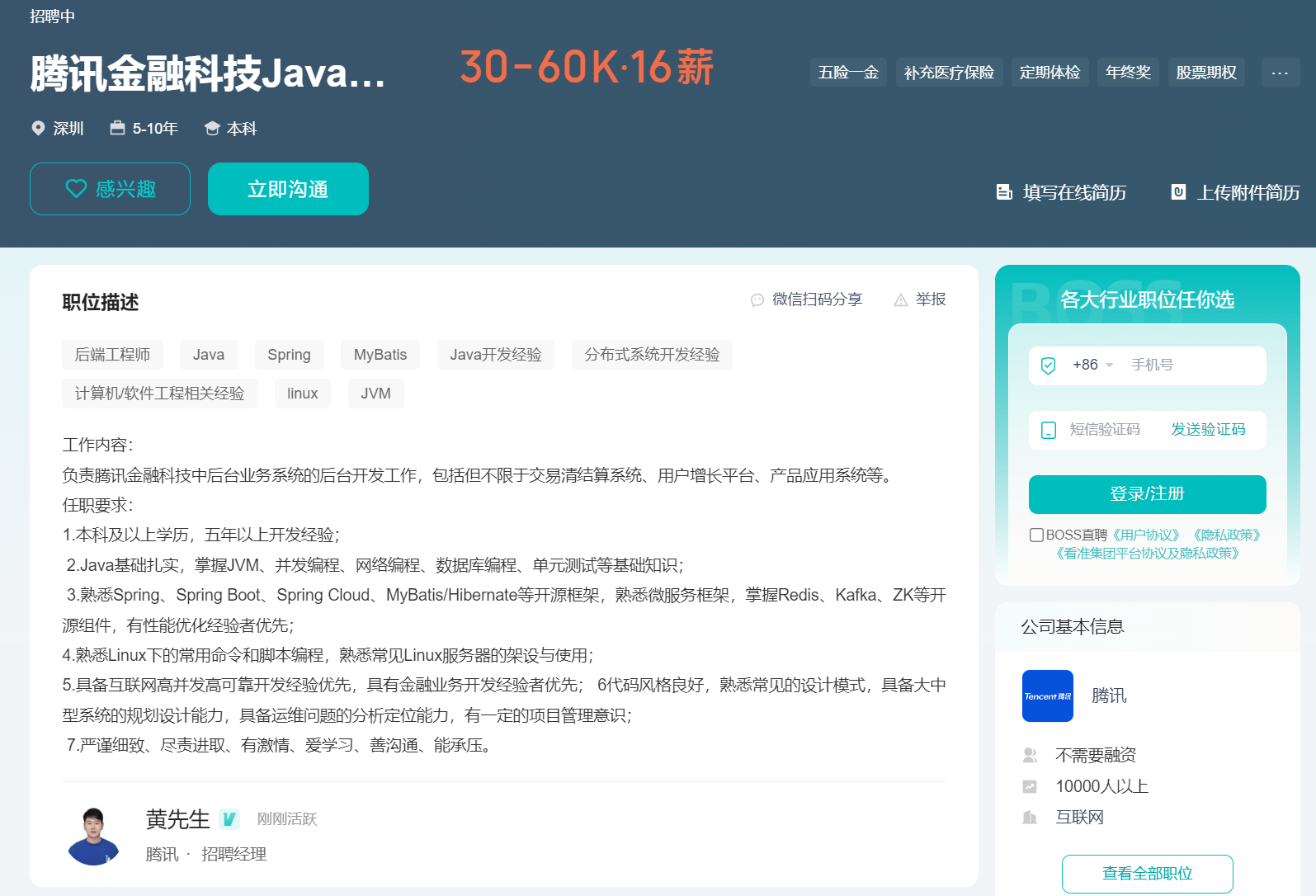Viewport: 1316px width, 896px height.
Task: Tick the user agreement checkbox
Action: pyautogui.click(x=1036, y=535)
